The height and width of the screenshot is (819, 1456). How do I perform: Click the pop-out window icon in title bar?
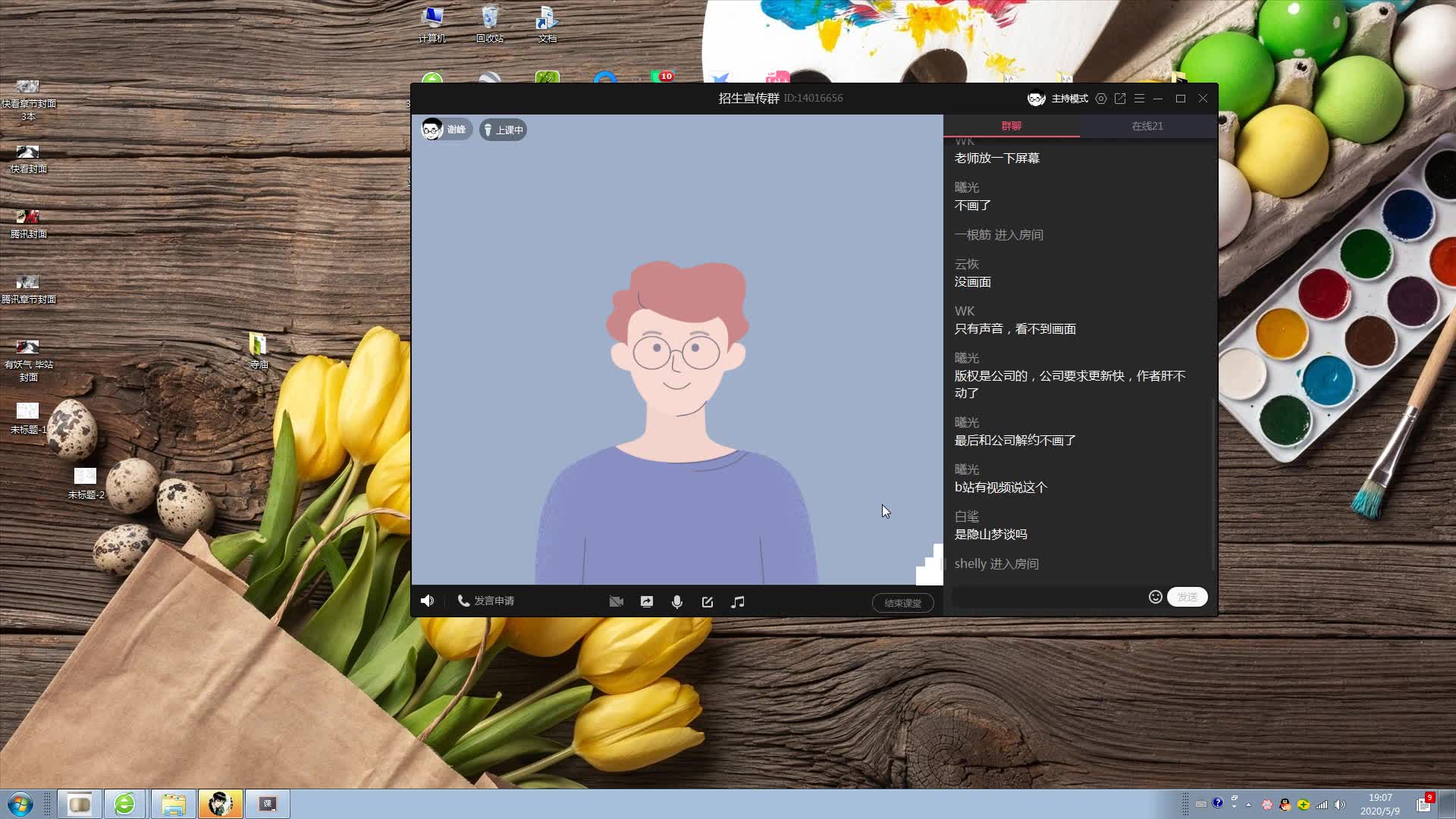tap(1120, 99)
